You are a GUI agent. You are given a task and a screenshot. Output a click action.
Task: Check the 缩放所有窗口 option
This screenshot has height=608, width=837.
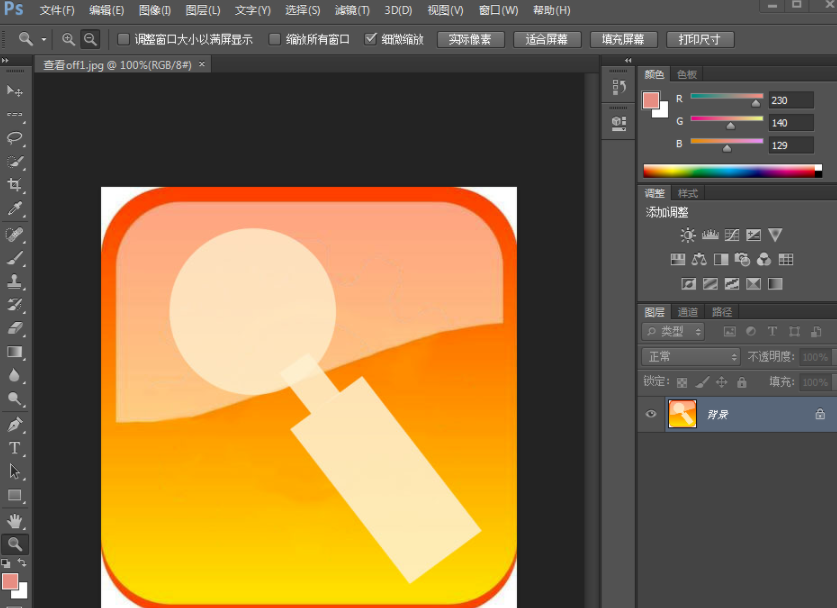275,40
